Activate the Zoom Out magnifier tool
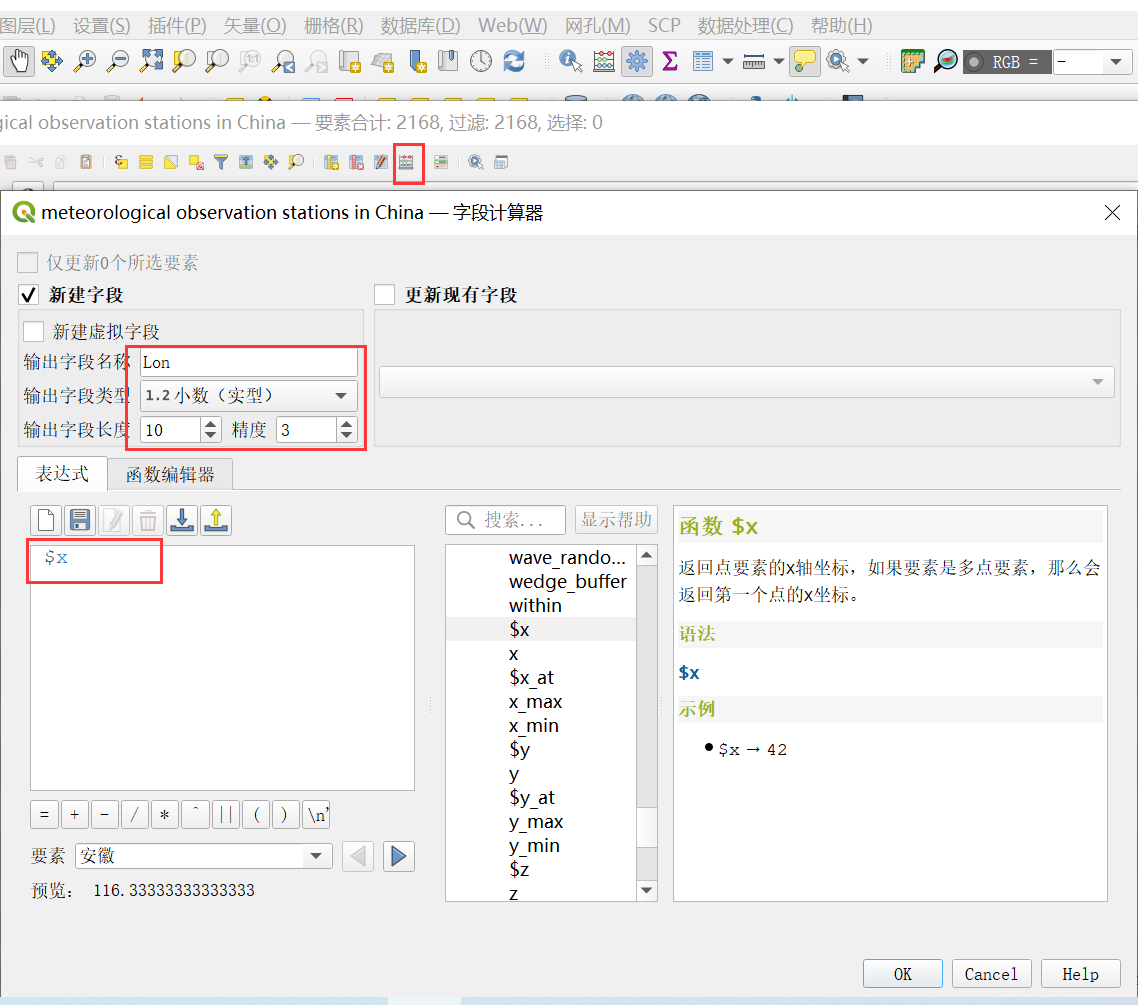Image resolution: width=1138 pixels, height=1005 pixels. pyautogui.click(x=118, y=61)
